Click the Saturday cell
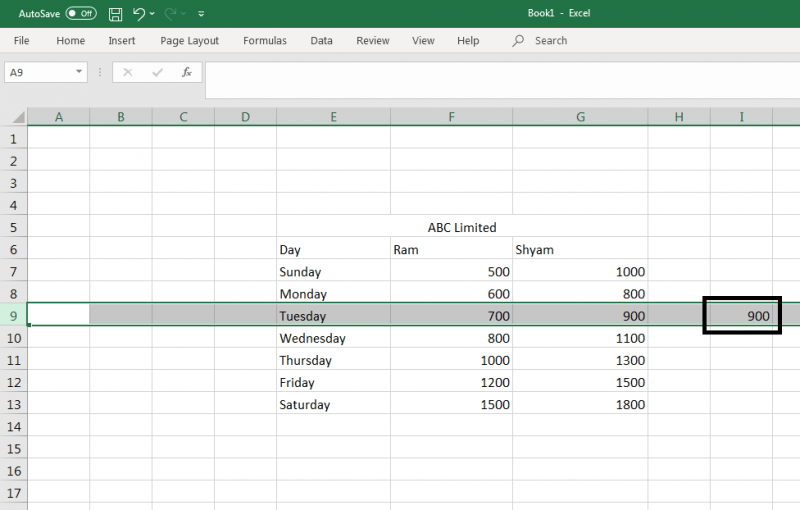 click(x=333, y=404)
